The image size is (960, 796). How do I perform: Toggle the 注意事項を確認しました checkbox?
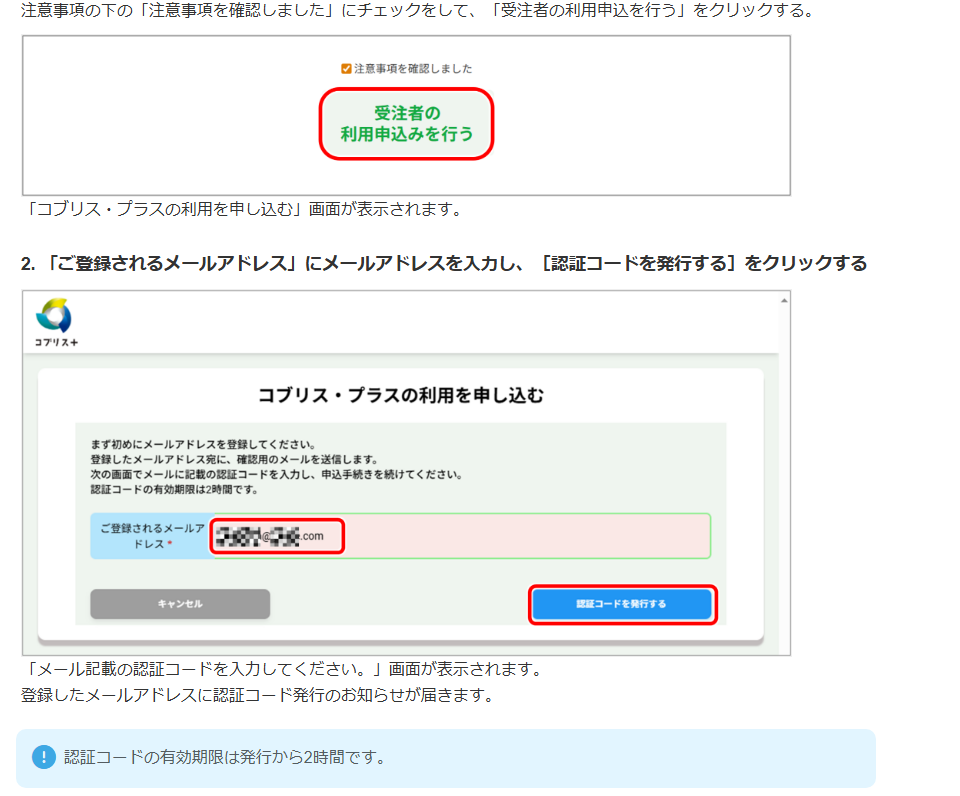pos(346,69)
